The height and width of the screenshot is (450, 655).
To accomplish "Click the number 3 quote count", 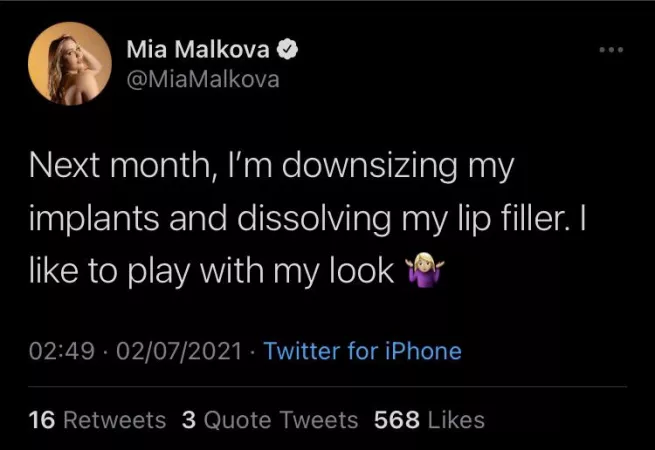I will click(x=189, y=420).
